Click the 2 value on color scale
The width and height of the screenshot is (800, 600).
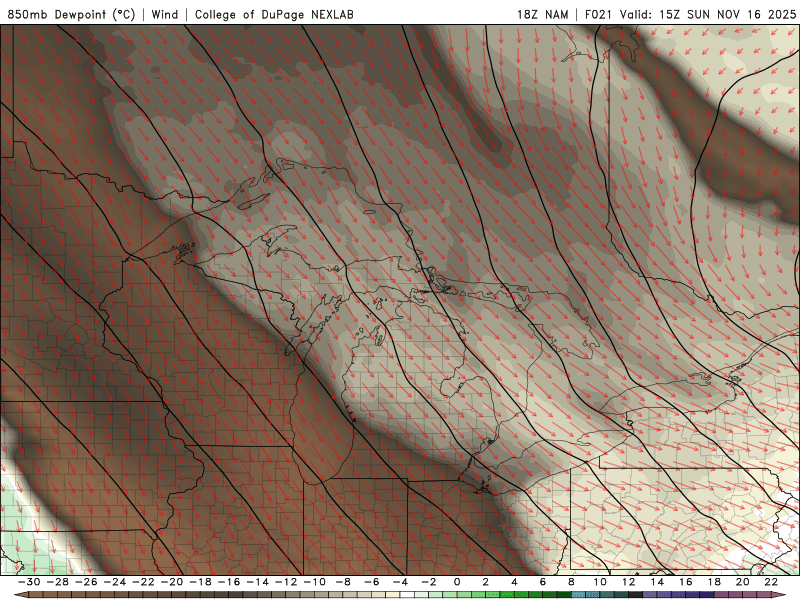(486, 582)
